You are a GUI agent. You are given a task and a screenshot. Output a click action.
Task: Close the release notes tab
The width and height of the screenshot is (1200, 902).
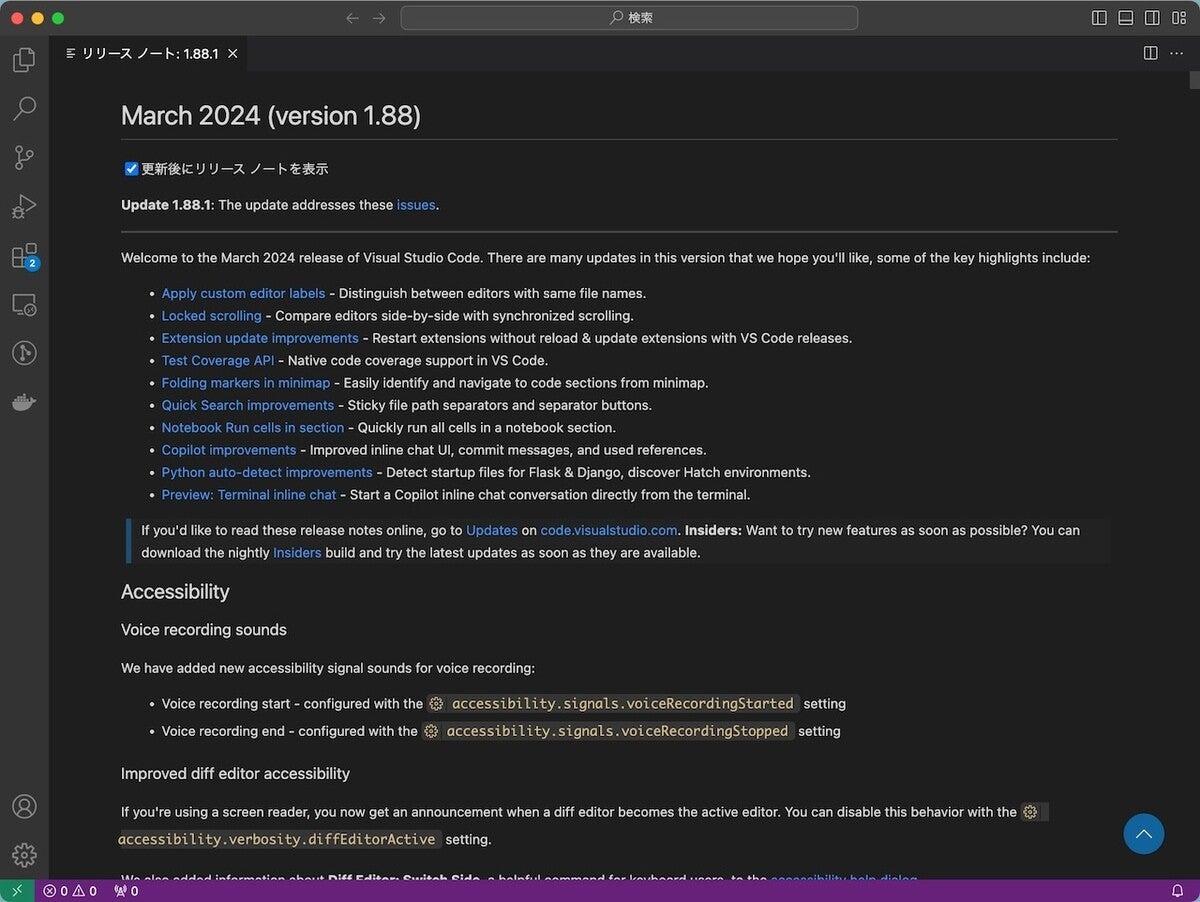232,53
